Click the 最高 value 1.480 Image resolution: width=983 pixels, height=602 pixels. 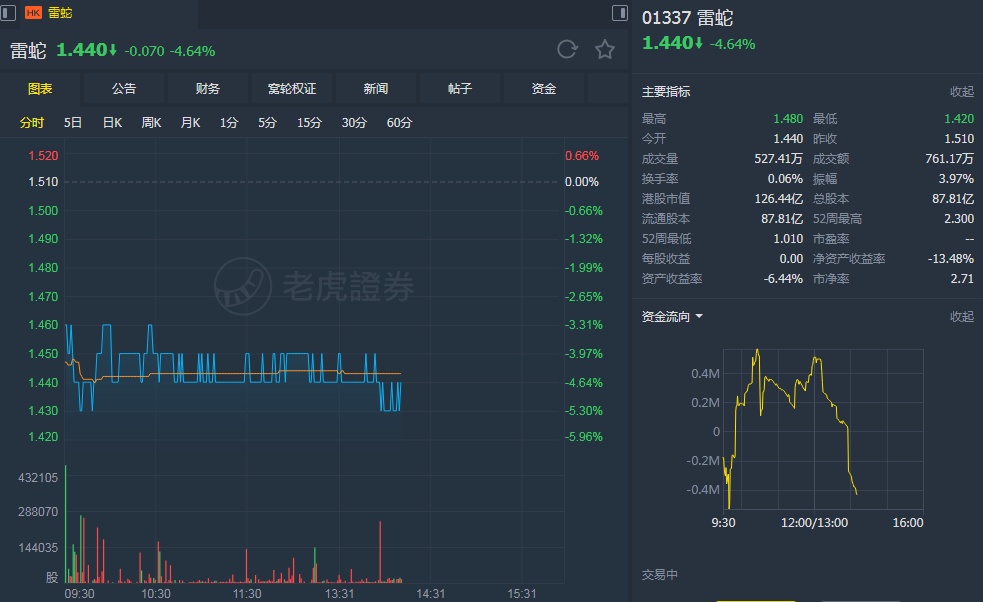click(x=788, y=119)
